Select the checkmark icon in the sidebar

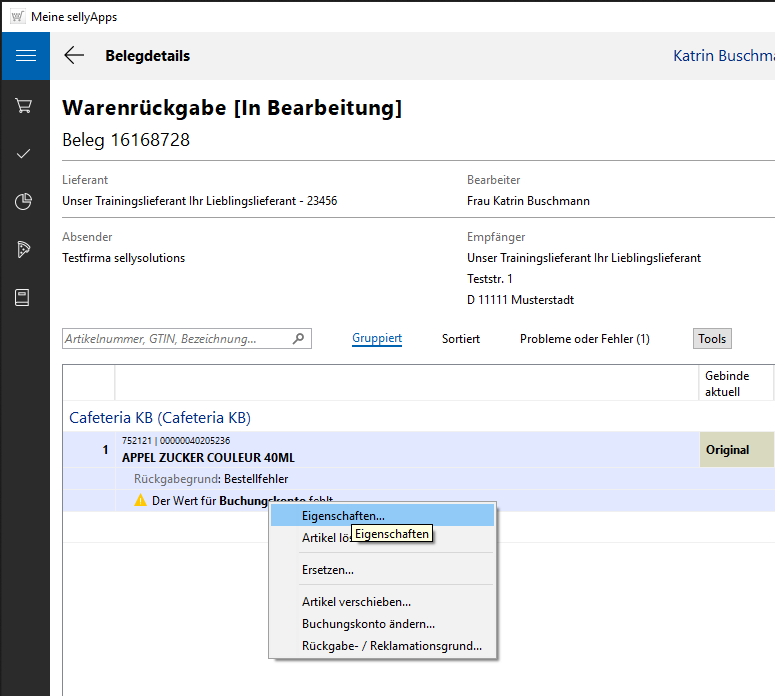(x=24, y=154)
